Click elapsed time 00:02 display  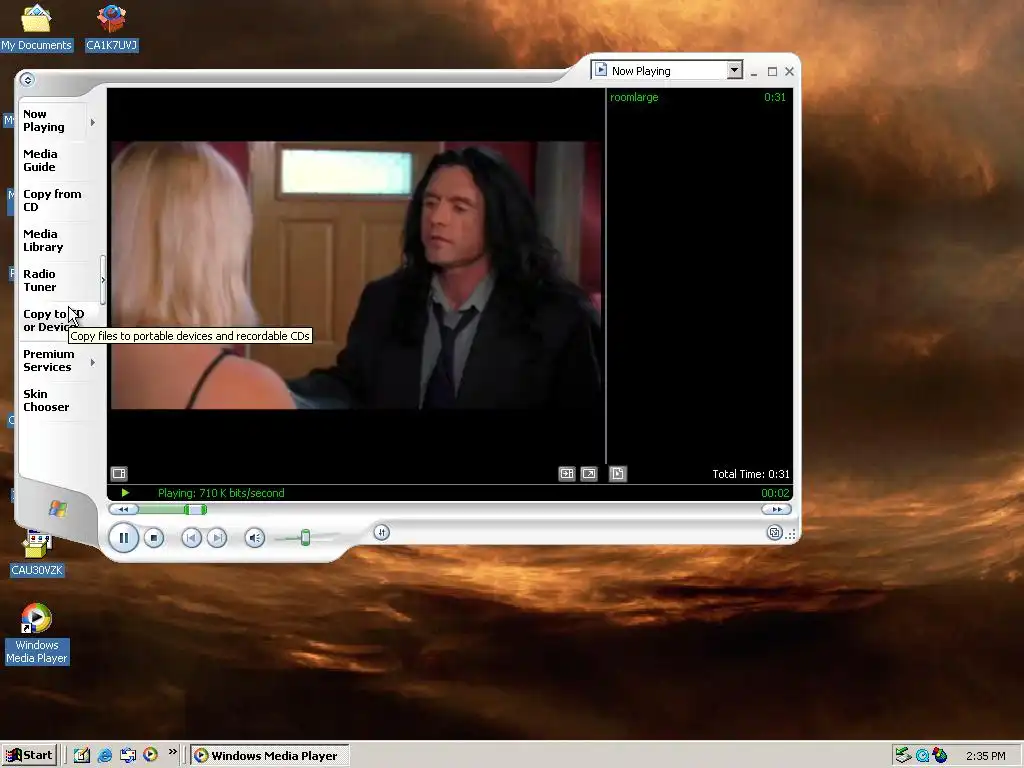click(x=775, y=493)
